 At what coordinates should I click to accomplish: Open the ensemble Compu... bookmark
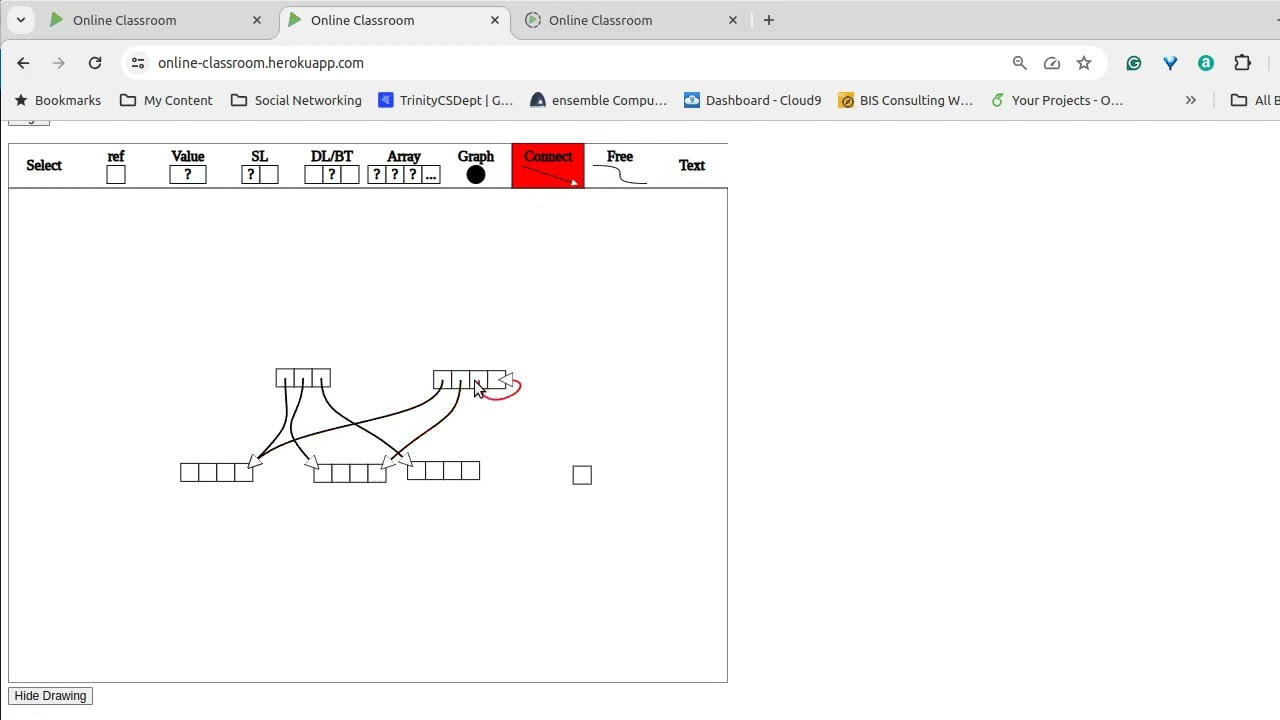coord(599,100)
